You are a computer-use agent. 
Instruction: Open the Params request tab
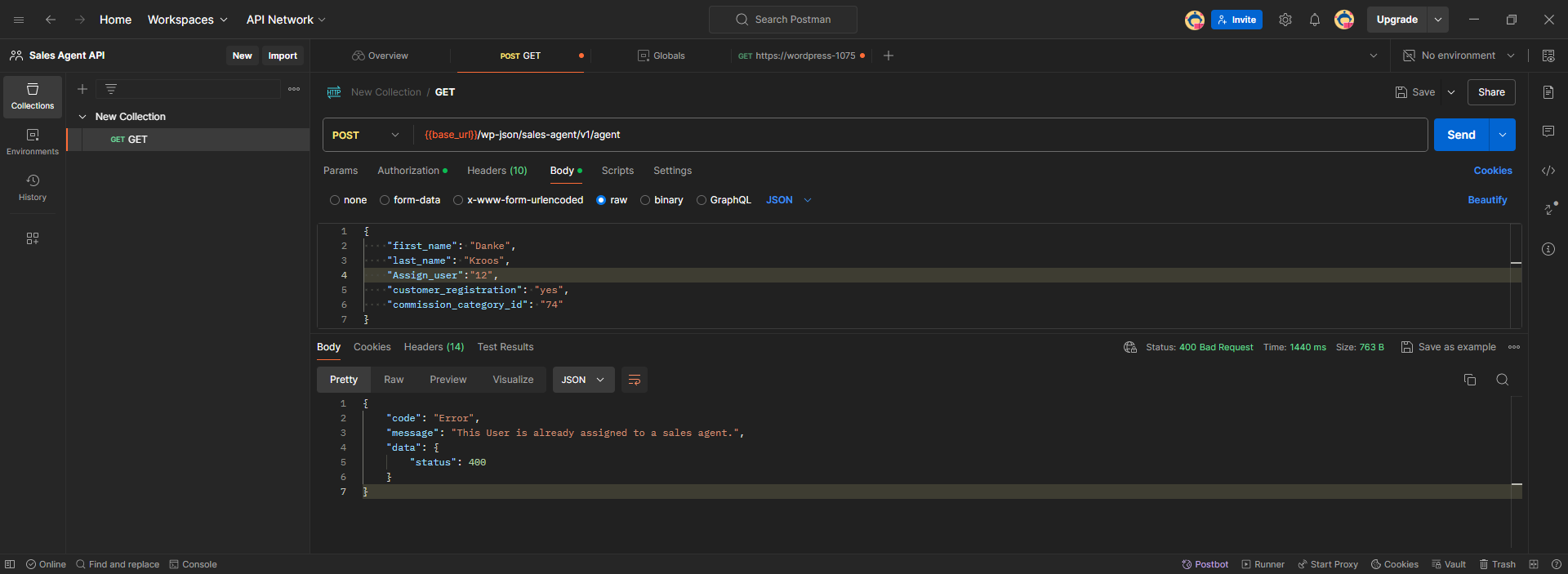pos(341,171)
